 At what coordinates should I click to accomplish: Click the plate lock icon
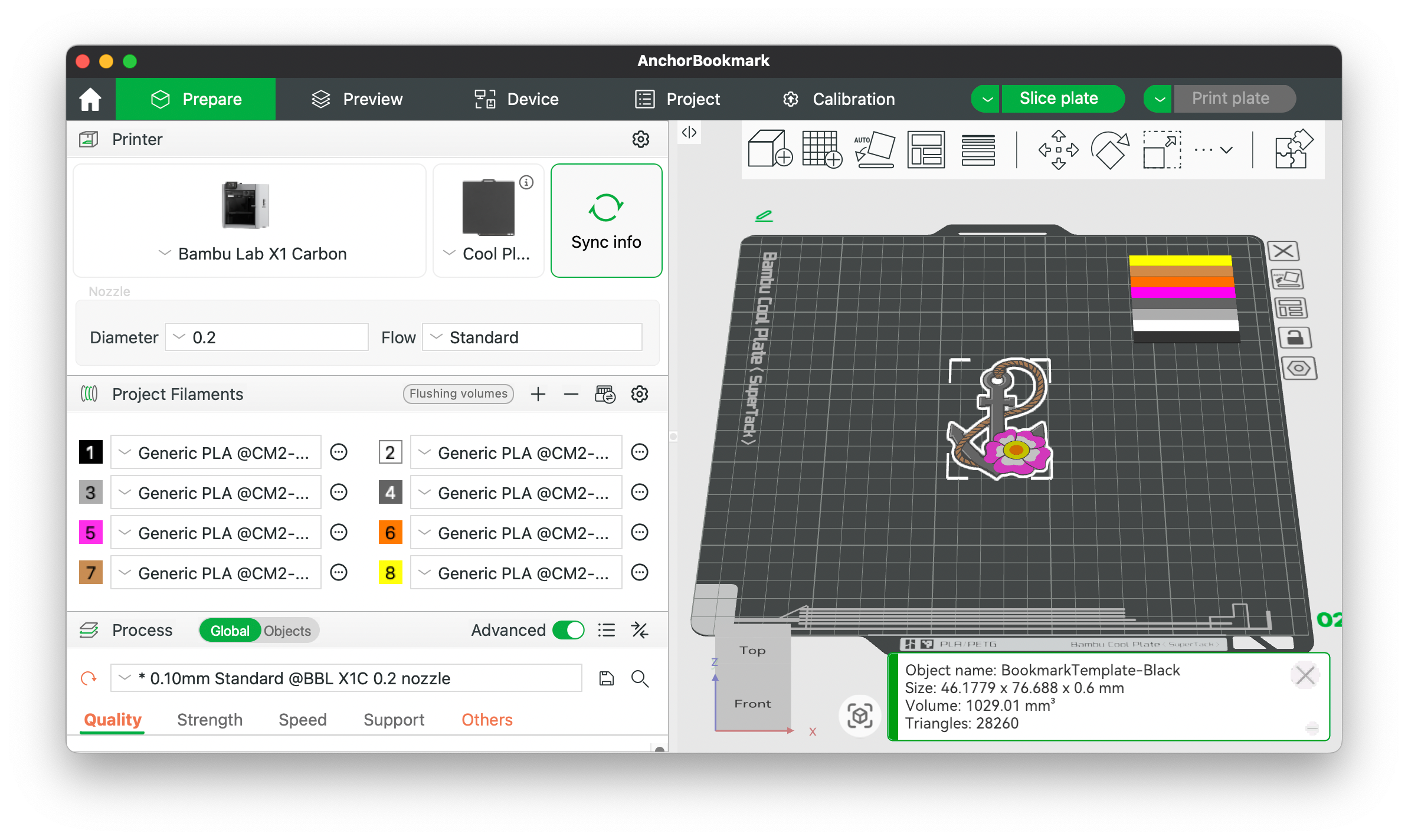pyautogui.click(x=1295, y=338)
